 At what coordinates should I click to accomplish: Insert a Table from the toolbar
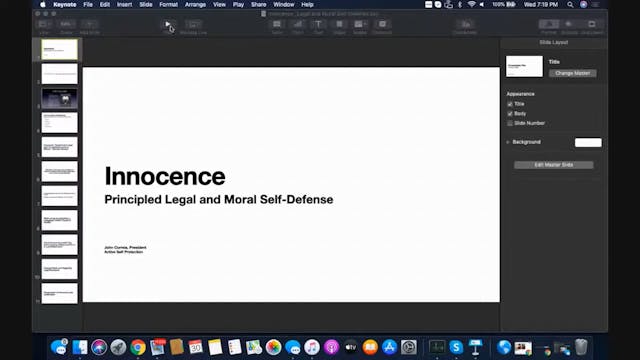tap(277, 24)
